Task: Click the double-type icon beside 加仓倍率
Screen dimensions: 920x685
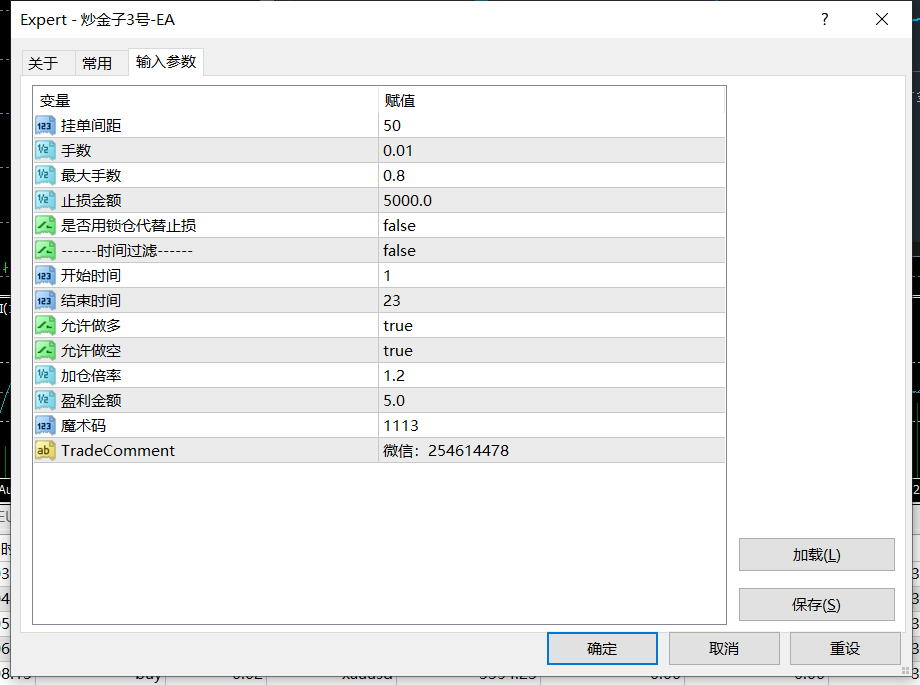Action: pos(45,376)
